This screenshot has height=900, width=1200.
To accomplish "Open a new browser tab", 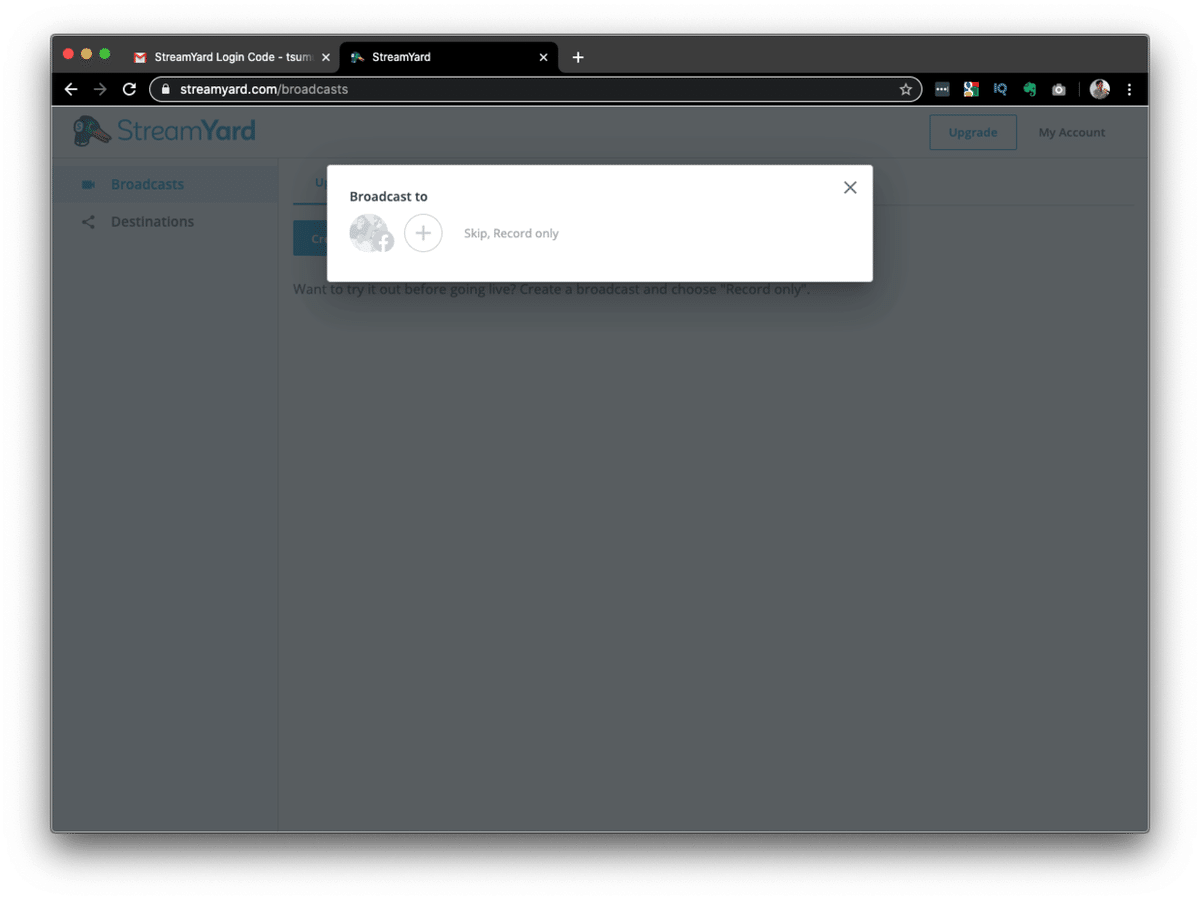I will [x=577, y=57].
